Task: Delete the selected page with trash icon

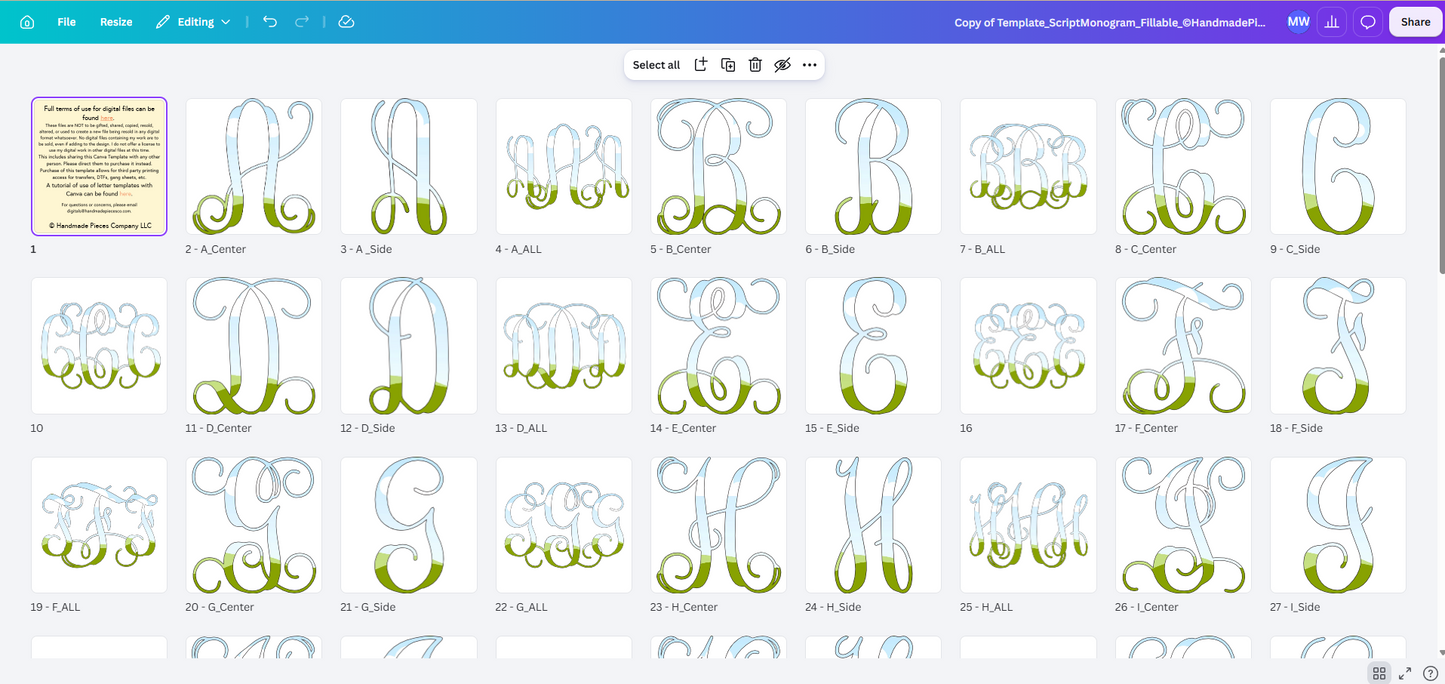Action: point(755,65)
